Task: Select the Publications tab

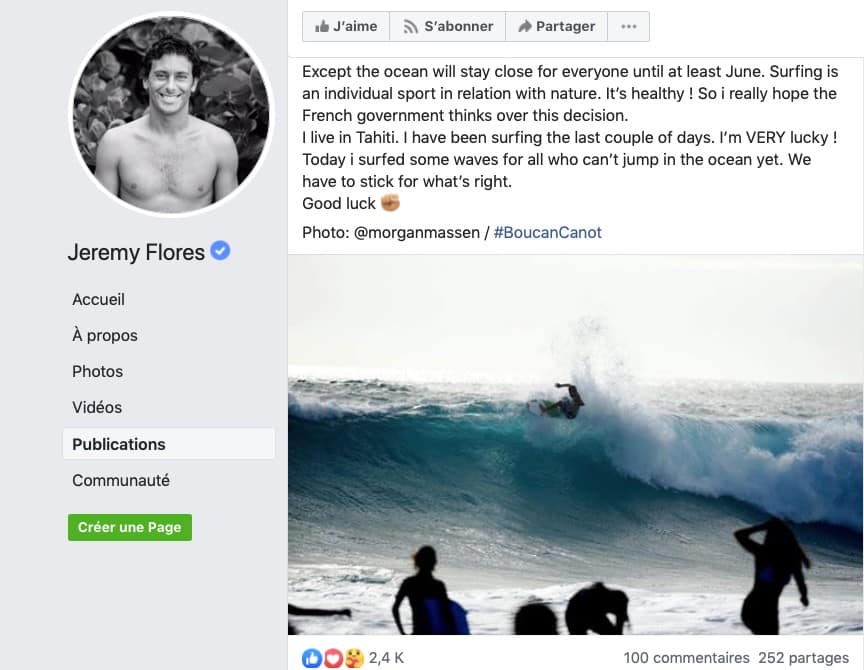Action: [119, 444]
